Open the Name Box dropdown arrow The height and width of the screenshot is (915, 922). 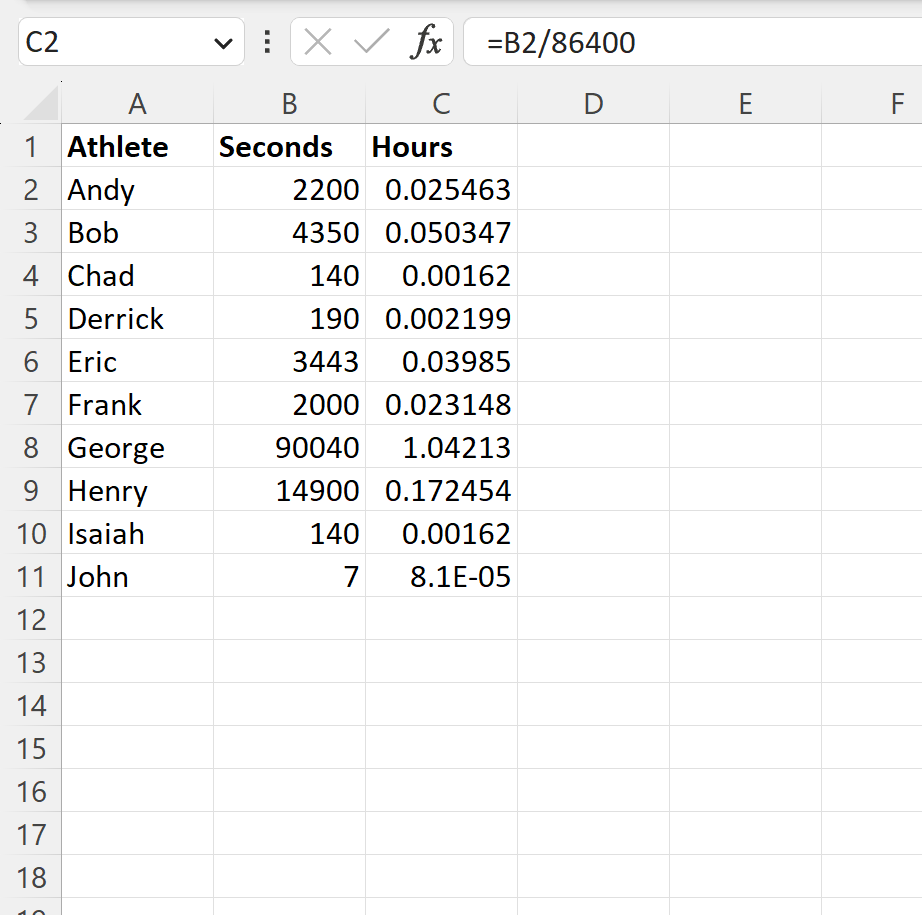coord(222,43)
